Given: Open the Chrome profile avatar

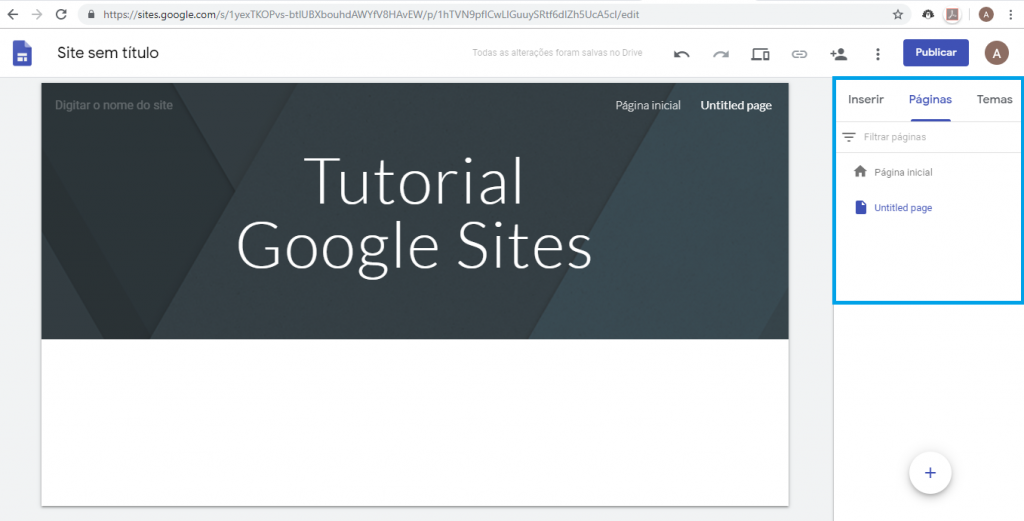Looking at the screenshot, I should pyautogui.click(x=986, y=14).
